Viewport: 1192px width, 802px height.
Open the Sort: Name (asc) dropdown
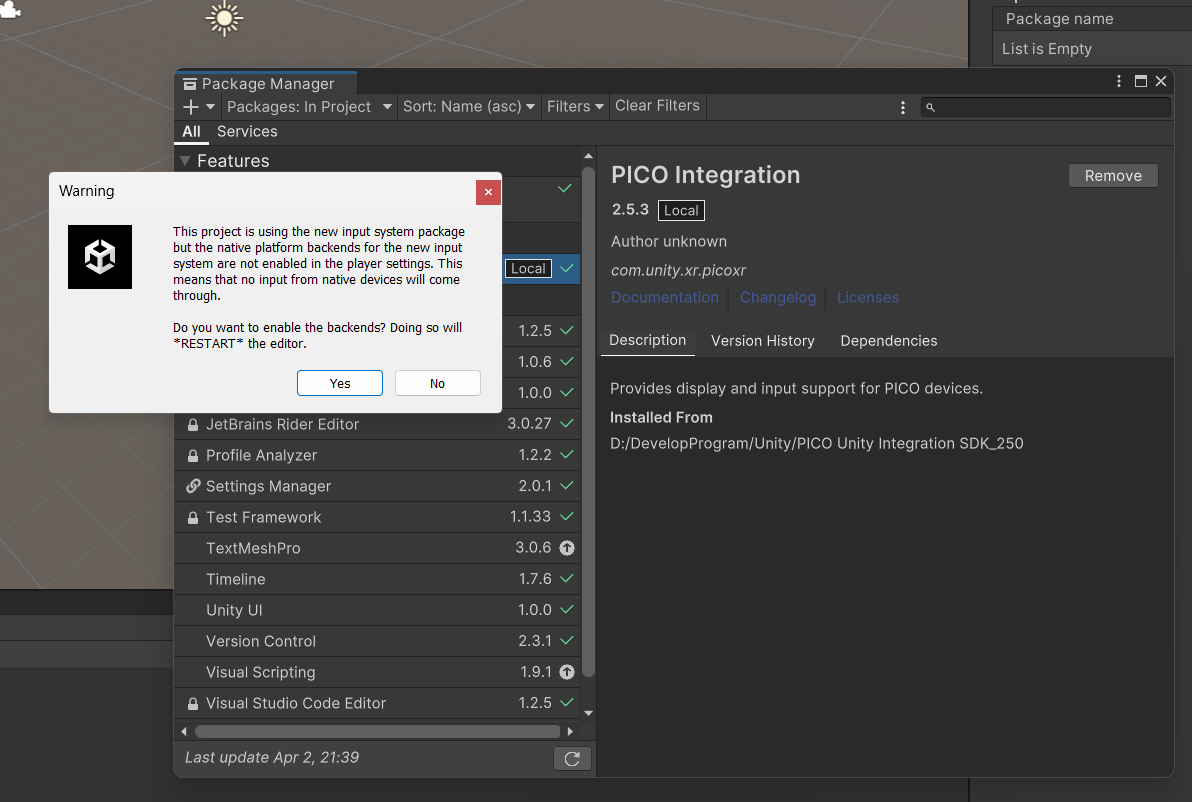(x=469, y=107)
